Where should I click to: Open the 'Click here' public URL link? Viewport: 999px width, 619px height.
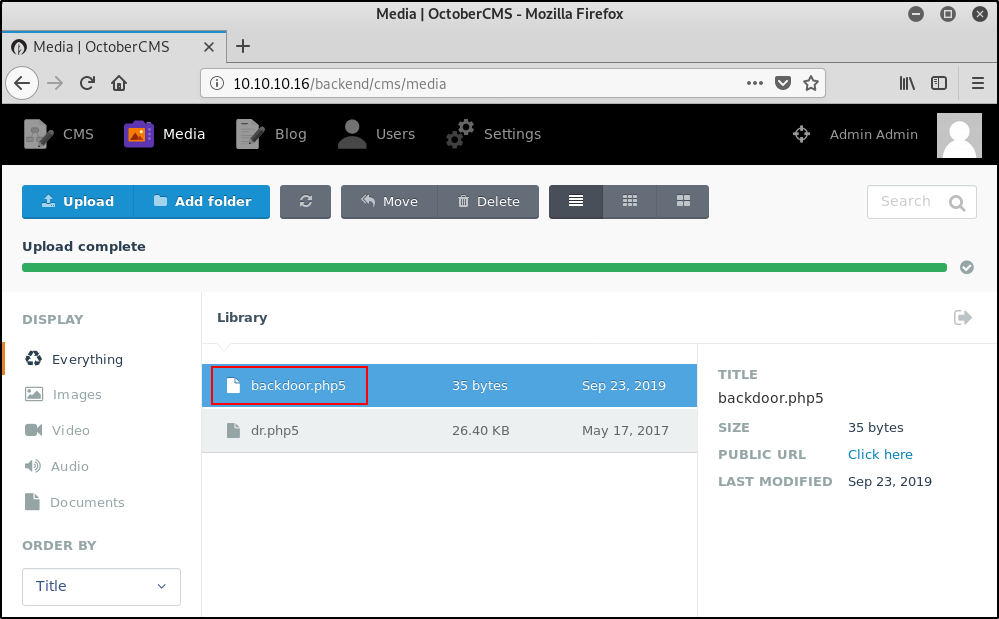tap(880, 454)
